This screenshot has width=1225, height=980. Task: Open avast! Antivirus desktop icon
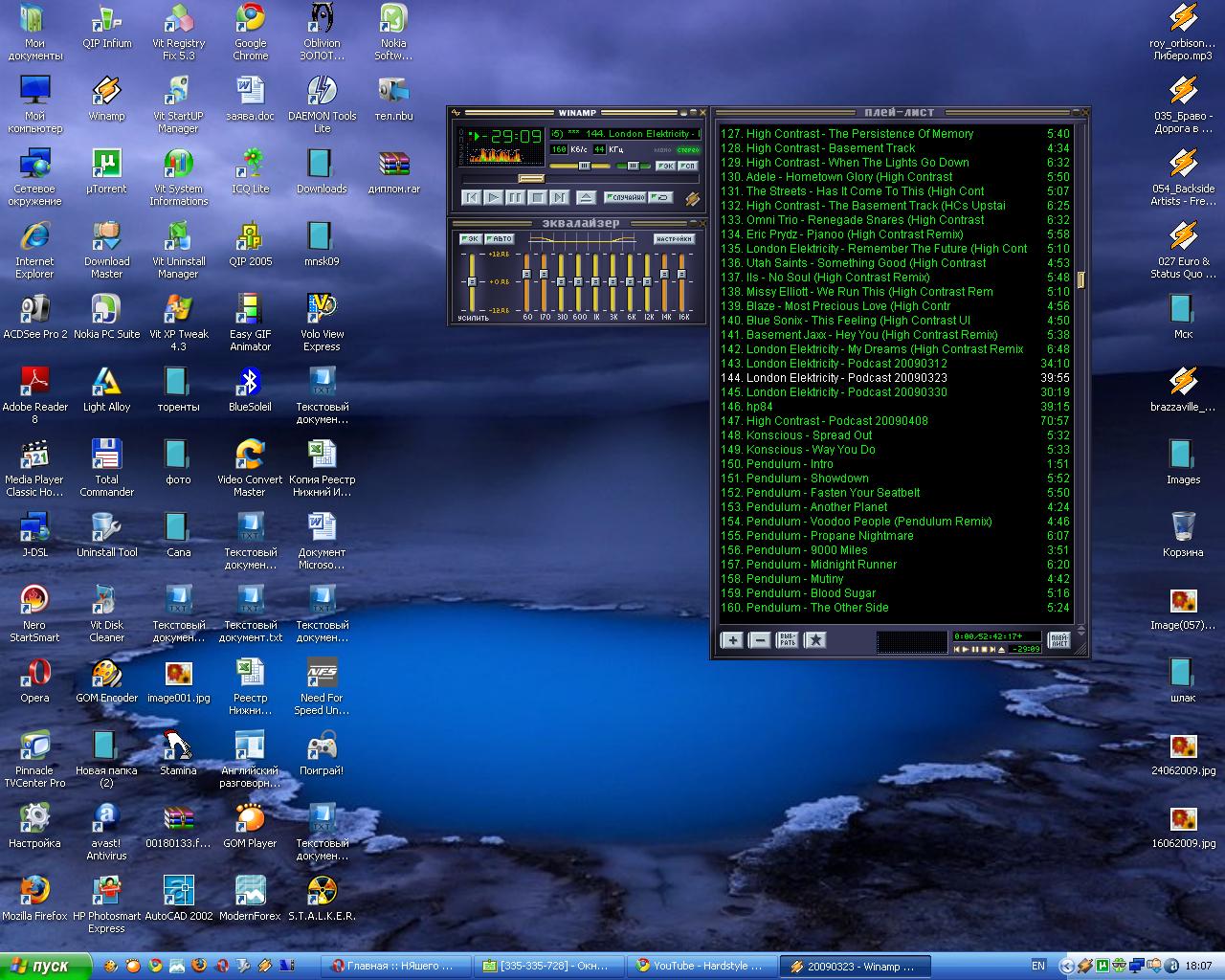tap(106, 833)
